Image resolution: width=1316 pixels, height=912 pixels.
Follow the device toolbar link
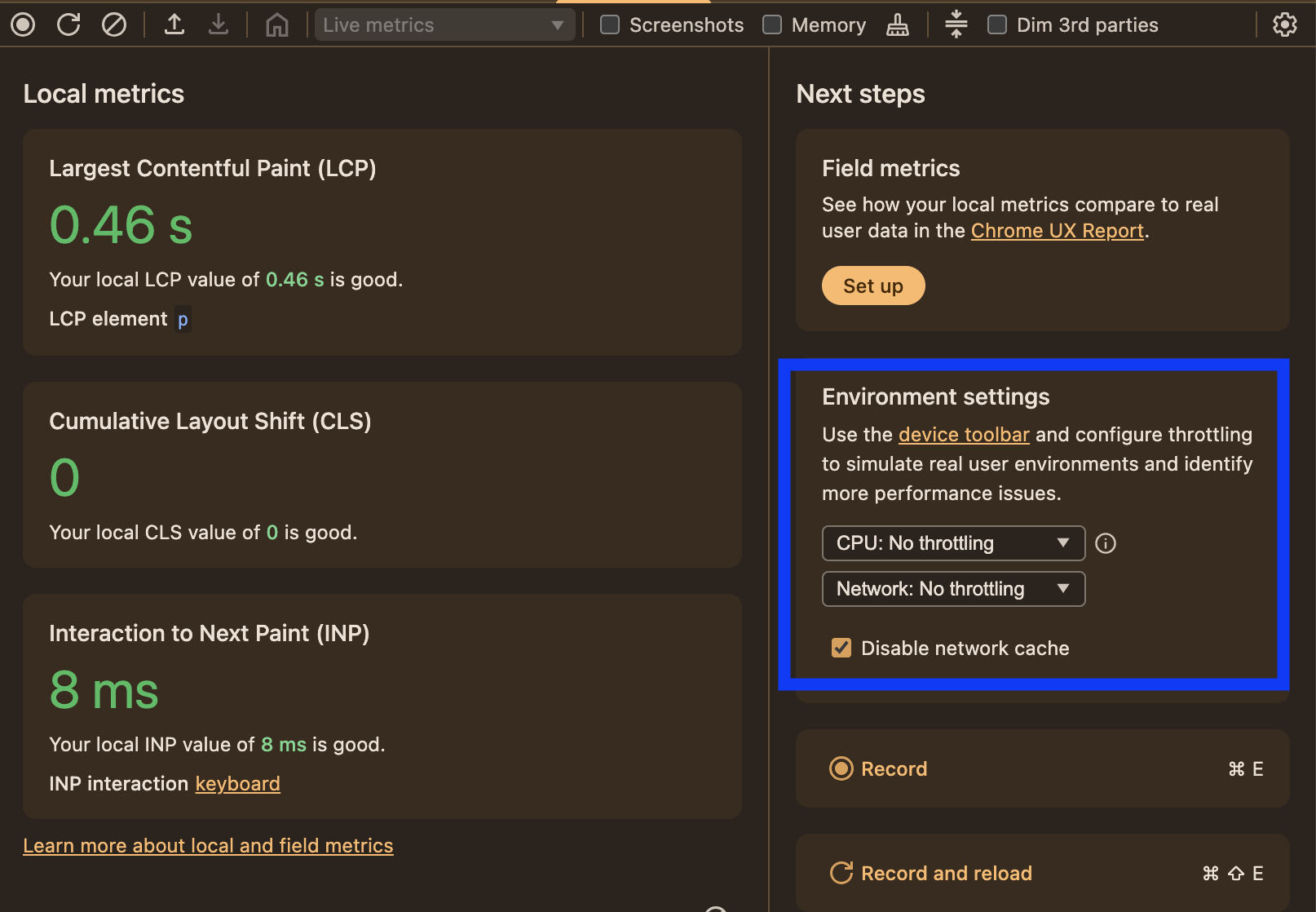click(963, 435)
